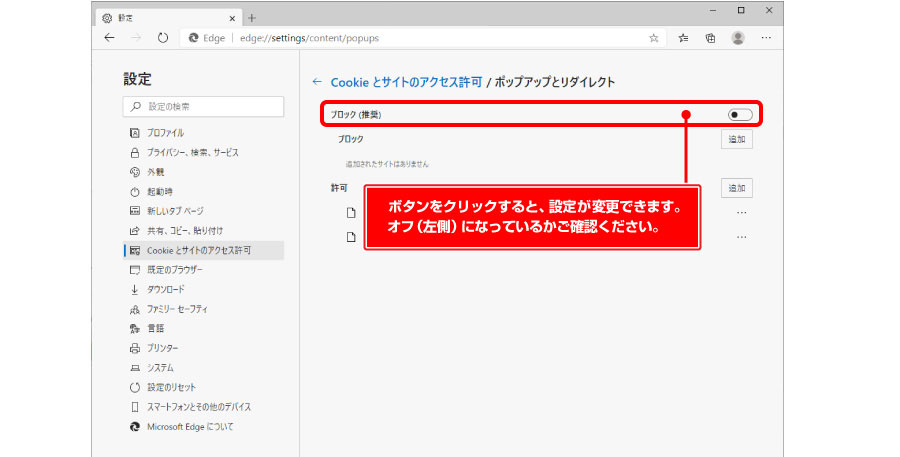Open プロファイル settings section
Image resolution: width=900 pixels, height=457 pixels.
click(203, 133)
